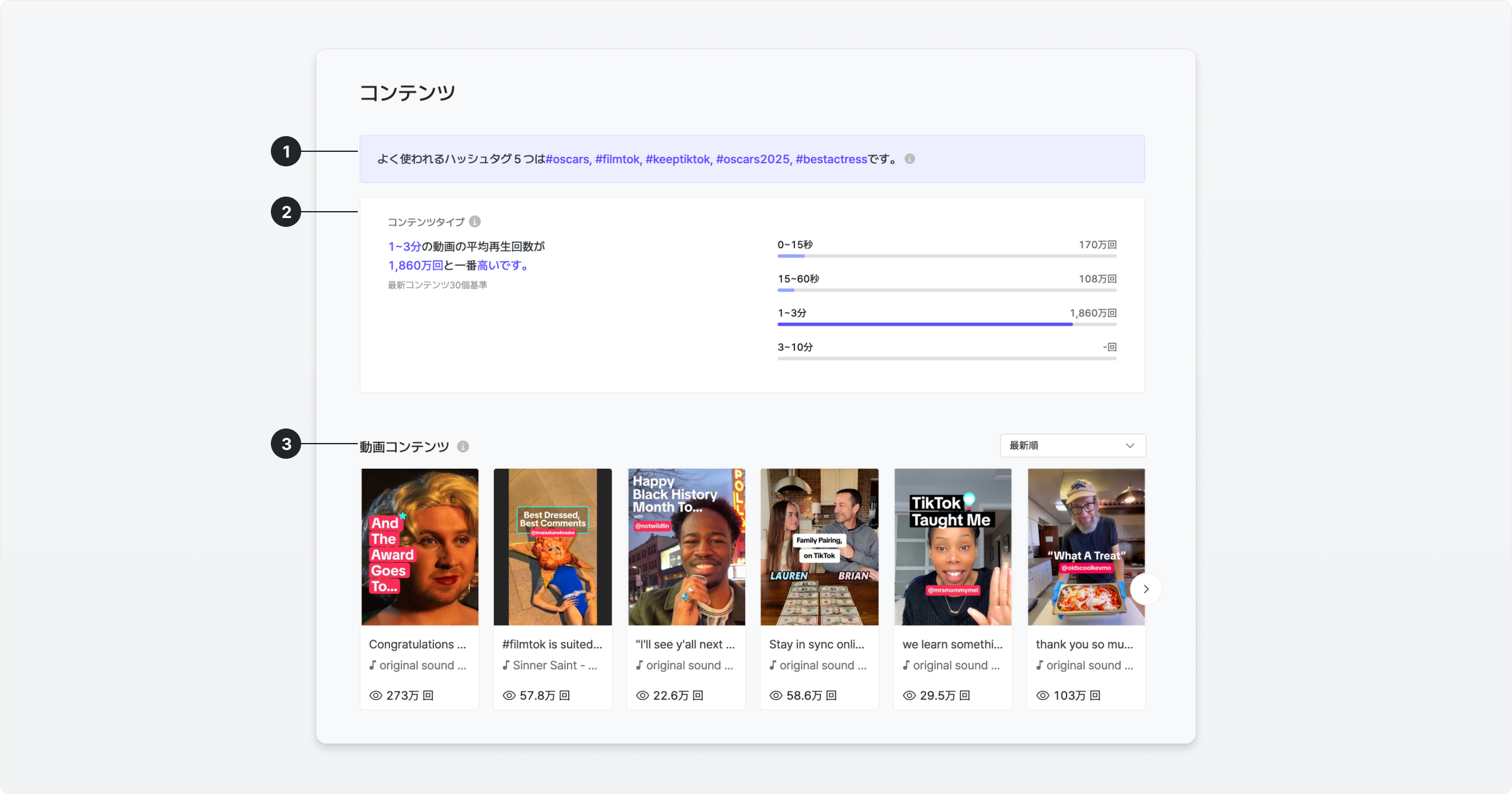1512x794 pixels.
Task: Click the #oscars hashtag link
Action: (x=567, y=159)
